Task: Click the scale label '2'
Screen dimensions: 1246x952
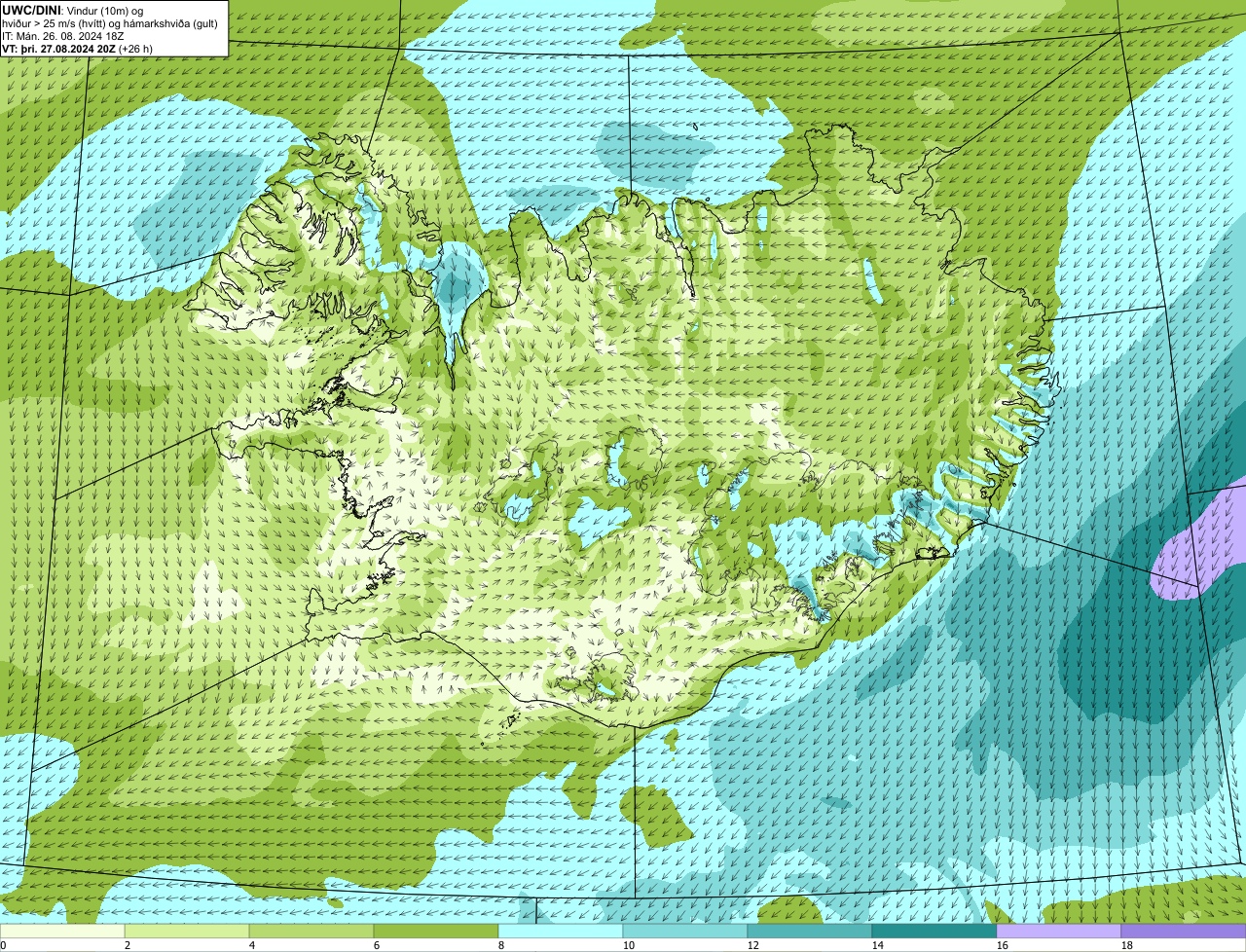Action: click(x=128, y=945)
